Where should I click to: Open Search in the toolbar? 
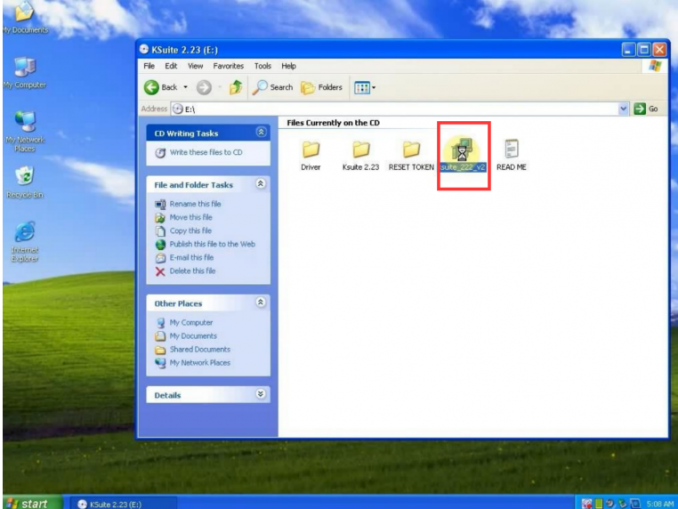coord(272,87)
